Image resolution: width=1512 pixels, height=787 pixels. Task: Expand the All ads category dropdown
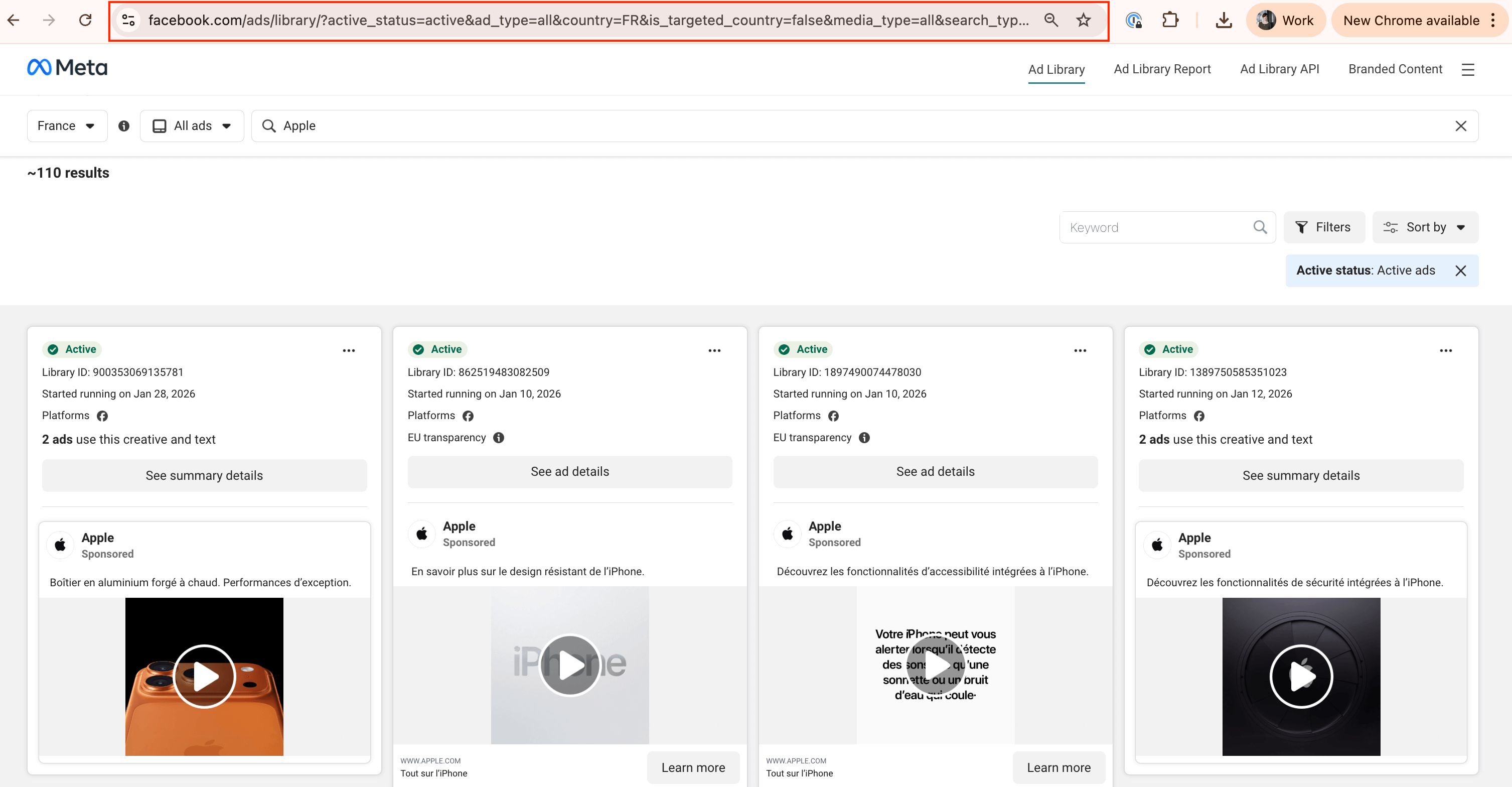pyautogui.click(x=192, y=125)
